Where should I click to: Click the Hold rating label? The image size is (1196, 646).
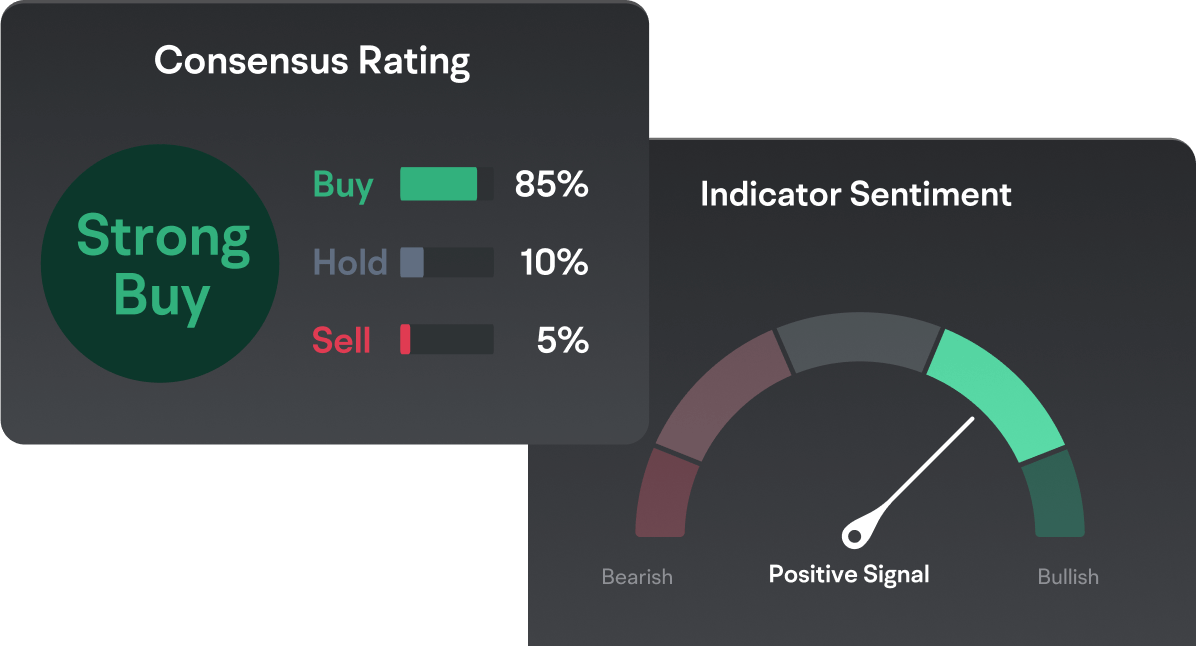click(350, 263)
